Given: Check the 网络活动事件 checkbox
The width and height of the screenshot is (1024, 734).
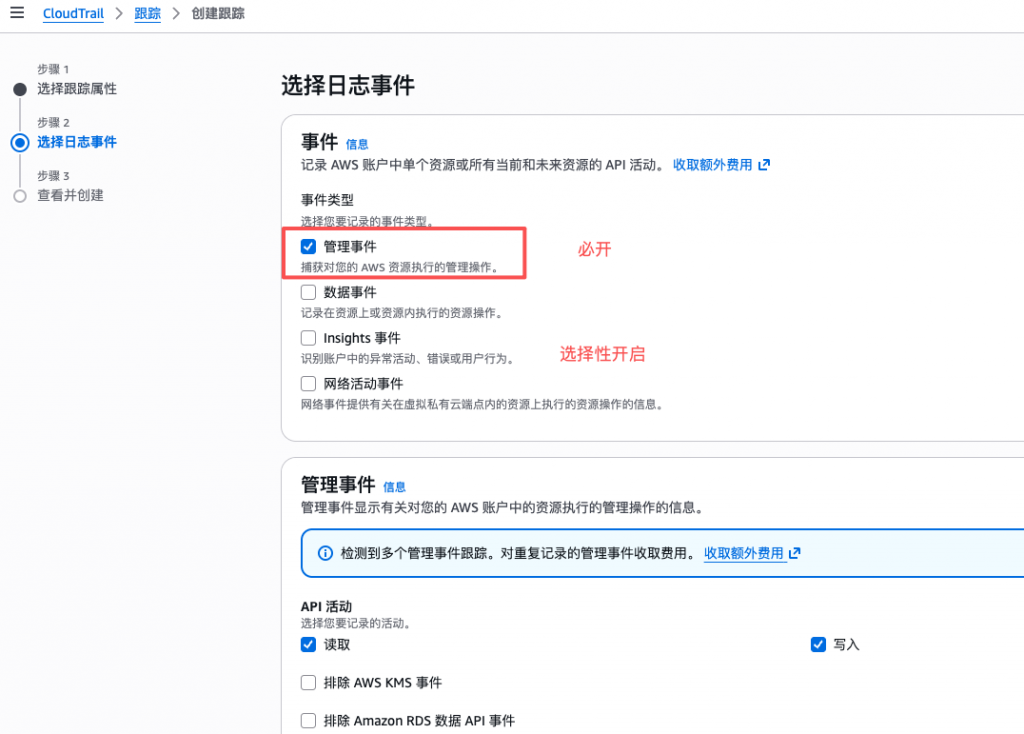Looking at the screenshot, I should (x=309, y=383).
